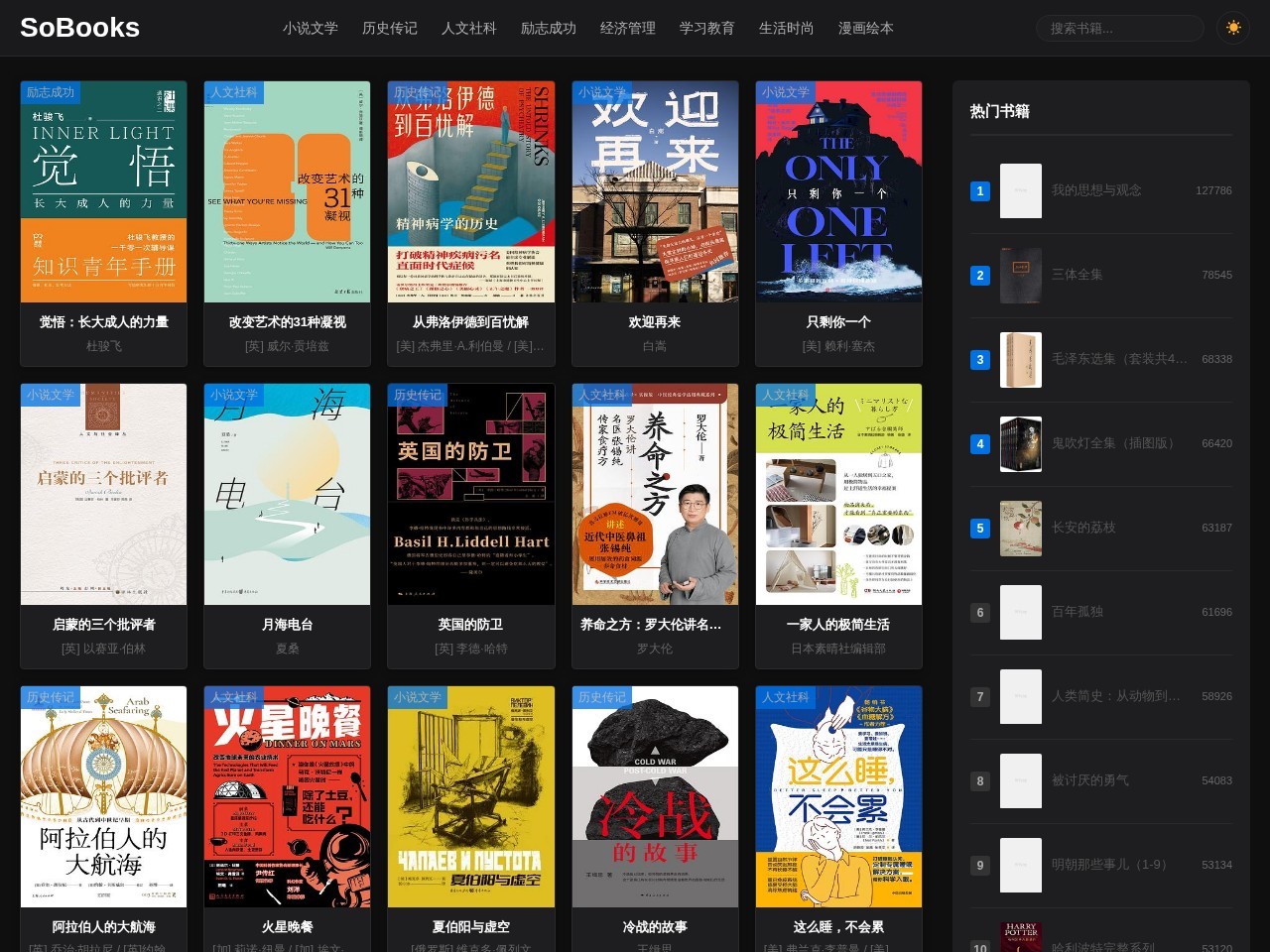Open the 小说文学 navigation category
1270x952 pixels.
click(311, 28)
